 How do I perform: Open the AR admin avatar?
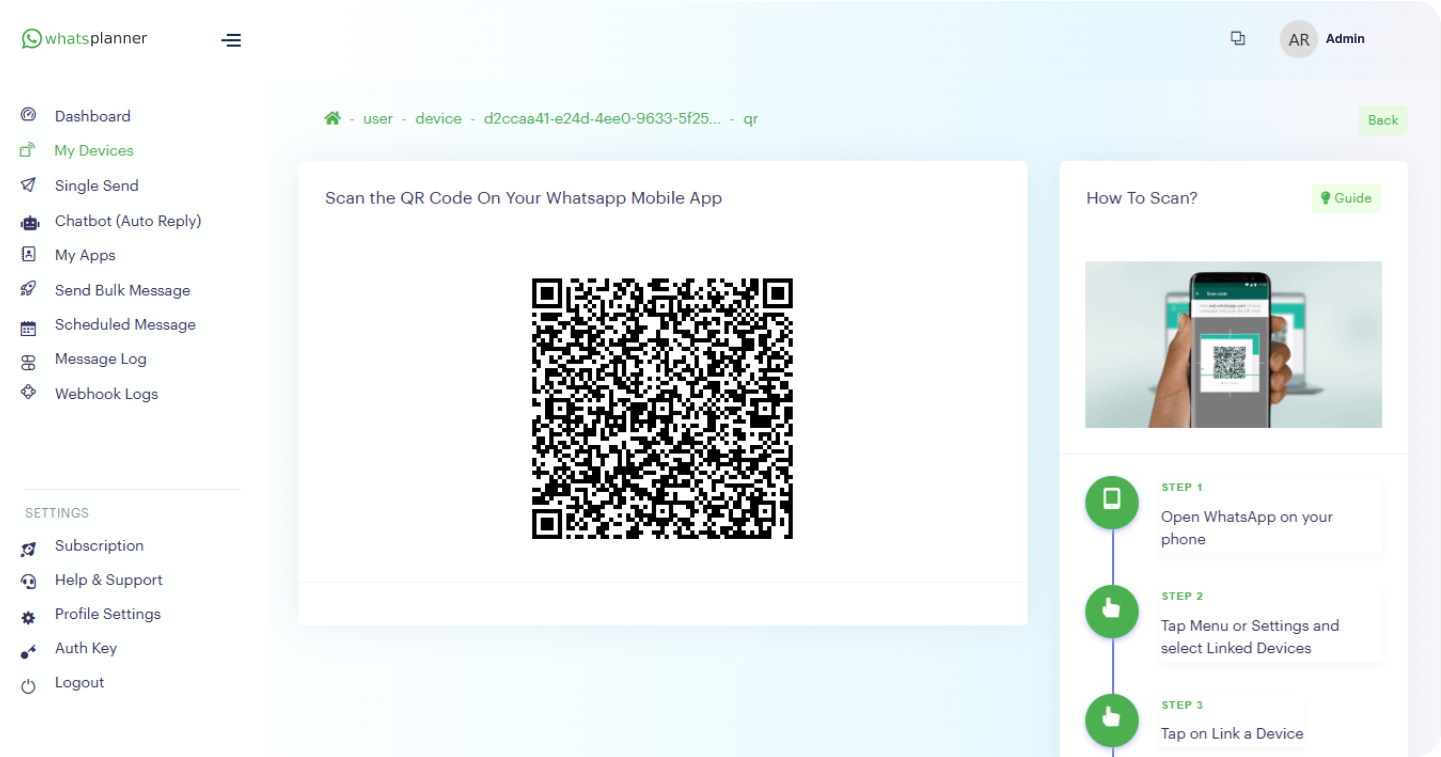1298,40
